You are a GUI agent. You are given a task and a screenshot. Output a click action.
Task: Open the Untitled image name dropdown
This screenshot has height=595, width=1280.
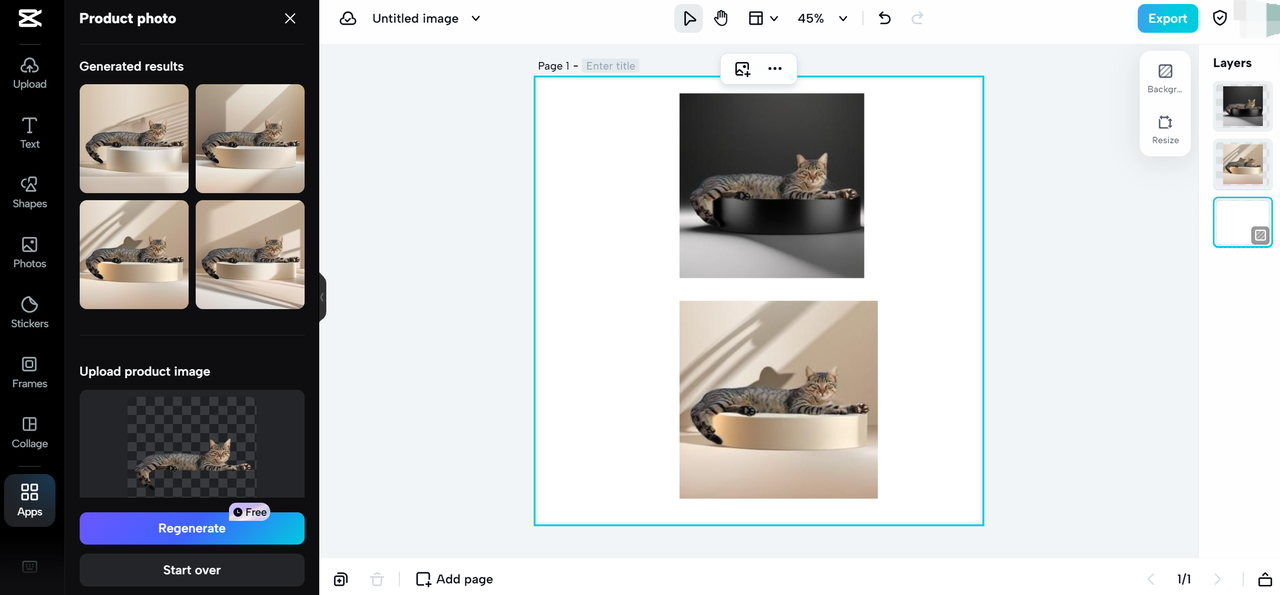click(x=426, y=19)
